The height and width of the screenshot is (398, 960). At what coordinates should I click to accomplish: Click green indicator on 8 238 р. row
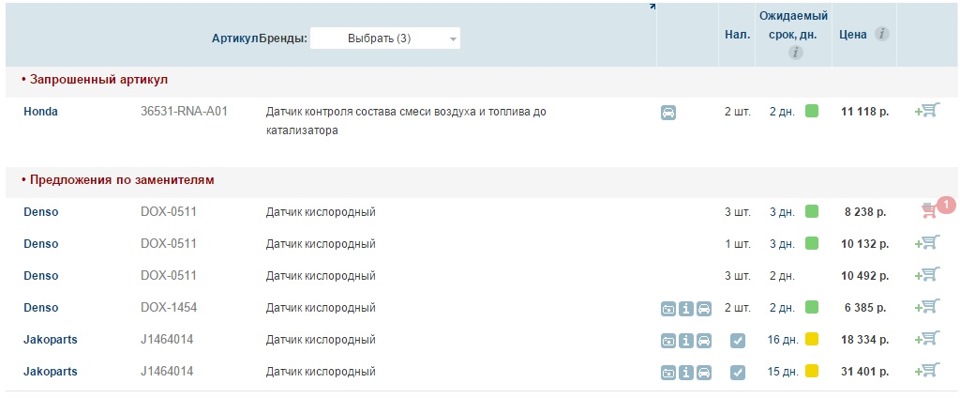[812, 211]
